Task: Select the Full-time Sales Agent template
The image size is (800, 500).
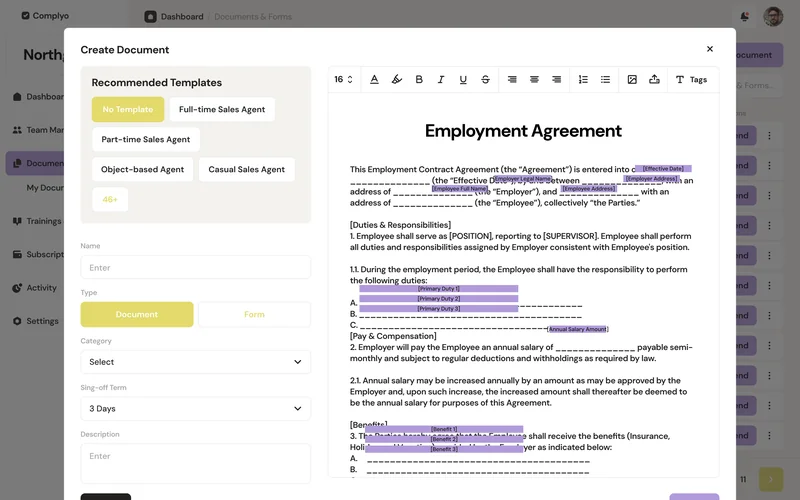Action: (x=222, y=109)
